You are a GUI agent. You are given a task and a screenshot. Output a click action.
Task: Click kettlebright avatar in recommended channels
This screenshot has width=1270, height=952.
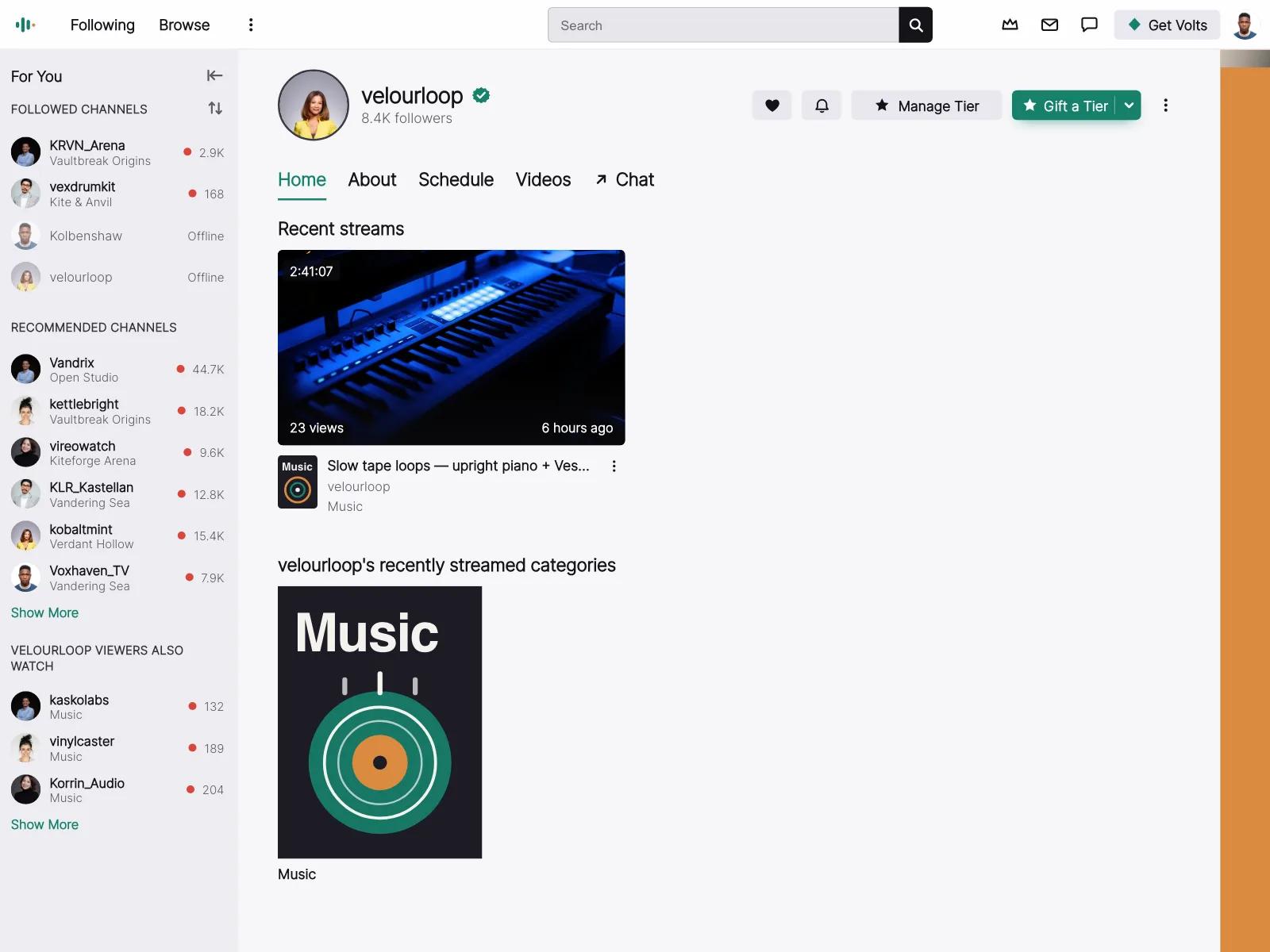tap(25, 411)
